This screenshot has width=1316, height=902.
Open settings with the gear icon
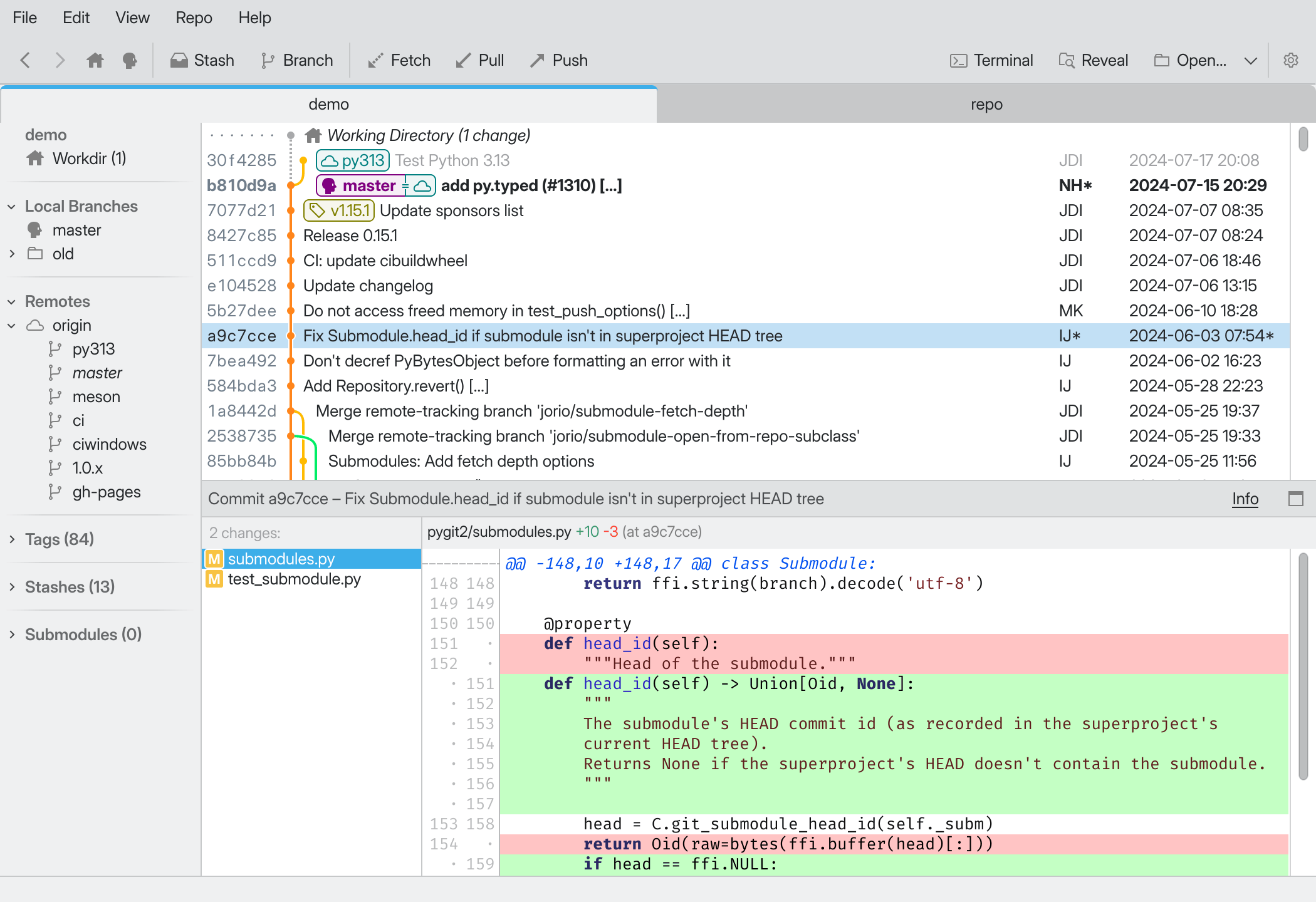(x=1290, y=60)
